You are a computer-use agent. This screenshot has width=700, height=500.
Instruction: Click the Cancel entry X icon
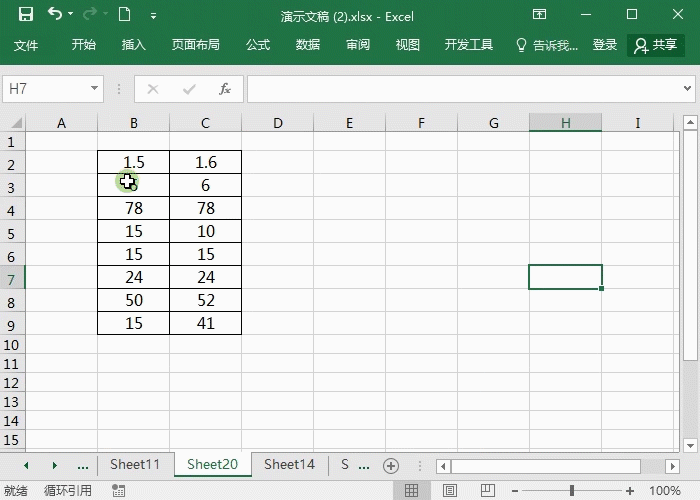pyautogui.click(x=153, y=89)
